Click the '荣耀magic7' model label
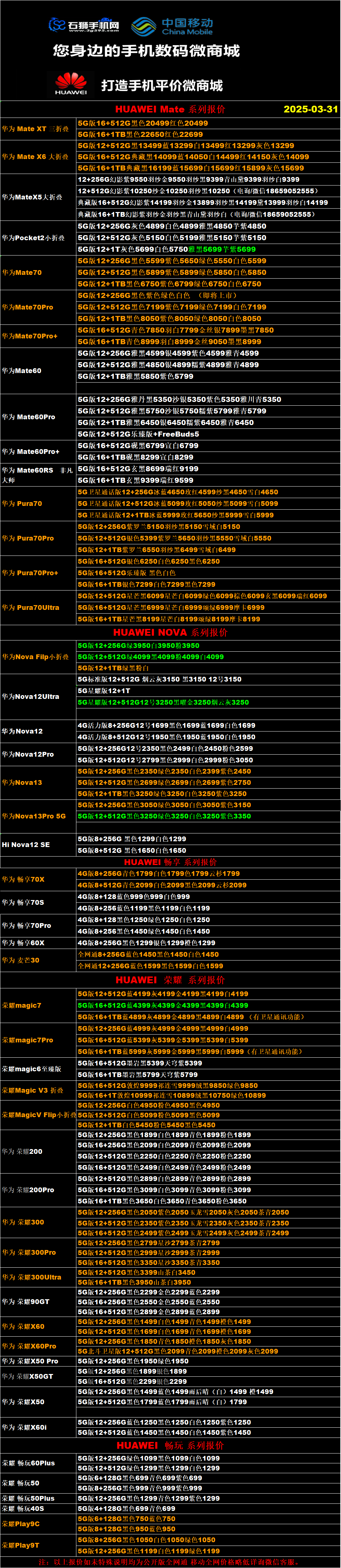The image size is (341, 1568). (x=22, y=1006)
